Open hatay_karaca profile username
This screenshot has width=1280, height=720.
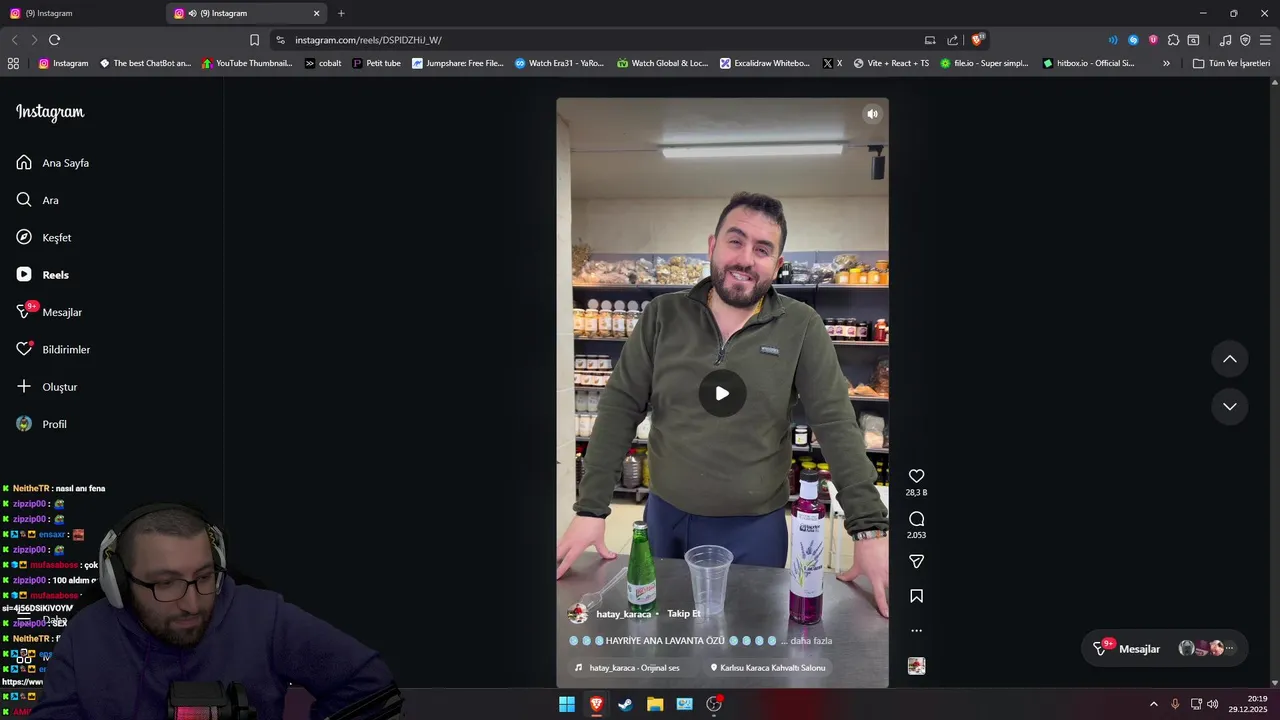(x=623, y=614)
